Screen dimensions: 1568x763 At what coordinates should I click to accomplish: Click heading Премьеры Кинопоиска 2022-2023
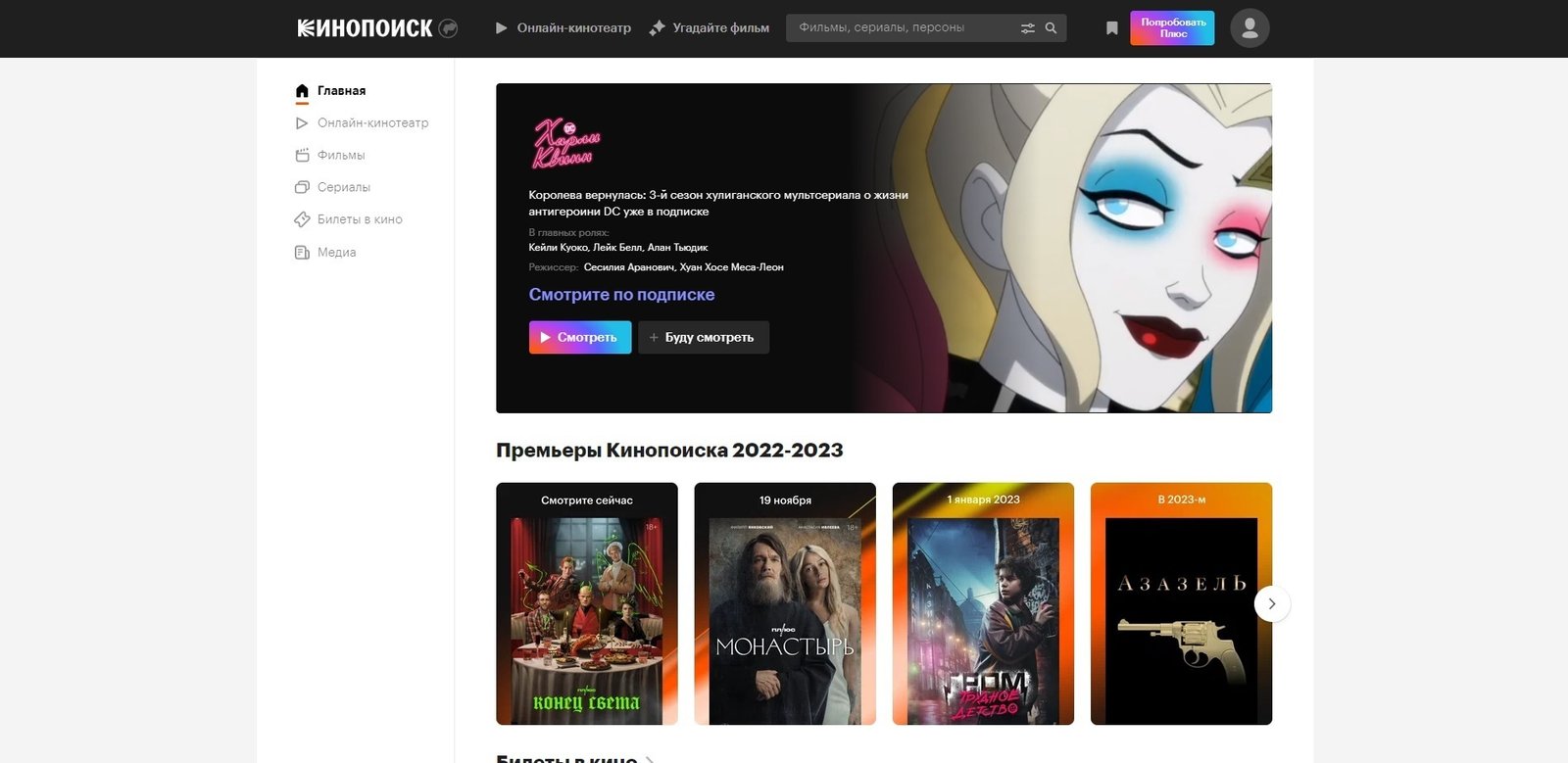point(669,451)
